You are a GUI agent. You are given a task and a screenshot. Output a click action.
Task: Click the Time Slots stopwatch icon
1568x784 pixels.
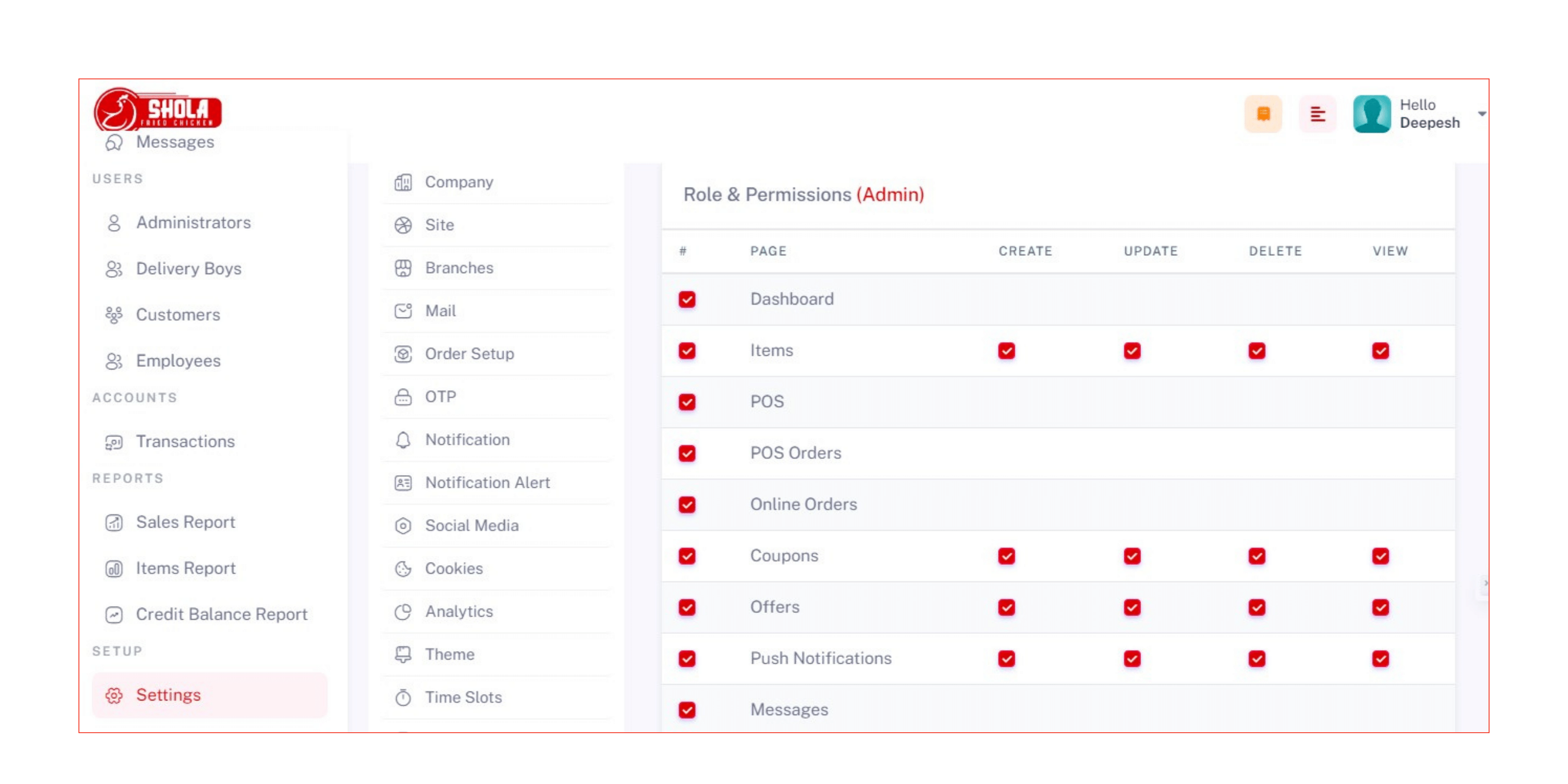[x=403, y=697]
